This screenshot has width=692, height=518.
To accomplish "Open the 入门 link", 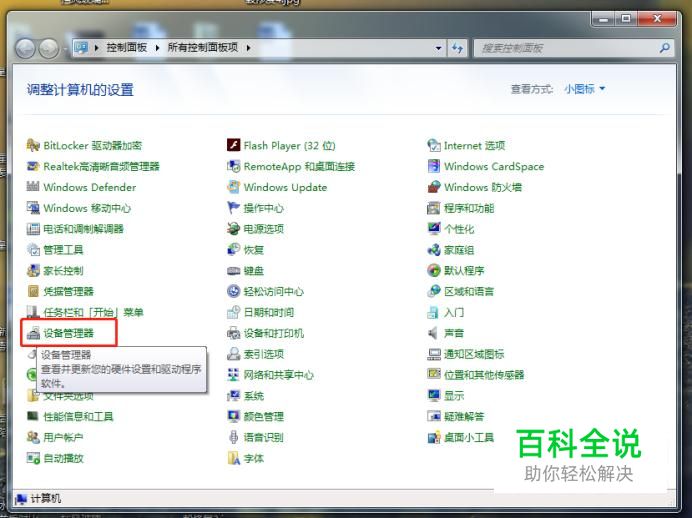I will coord(454,312).
